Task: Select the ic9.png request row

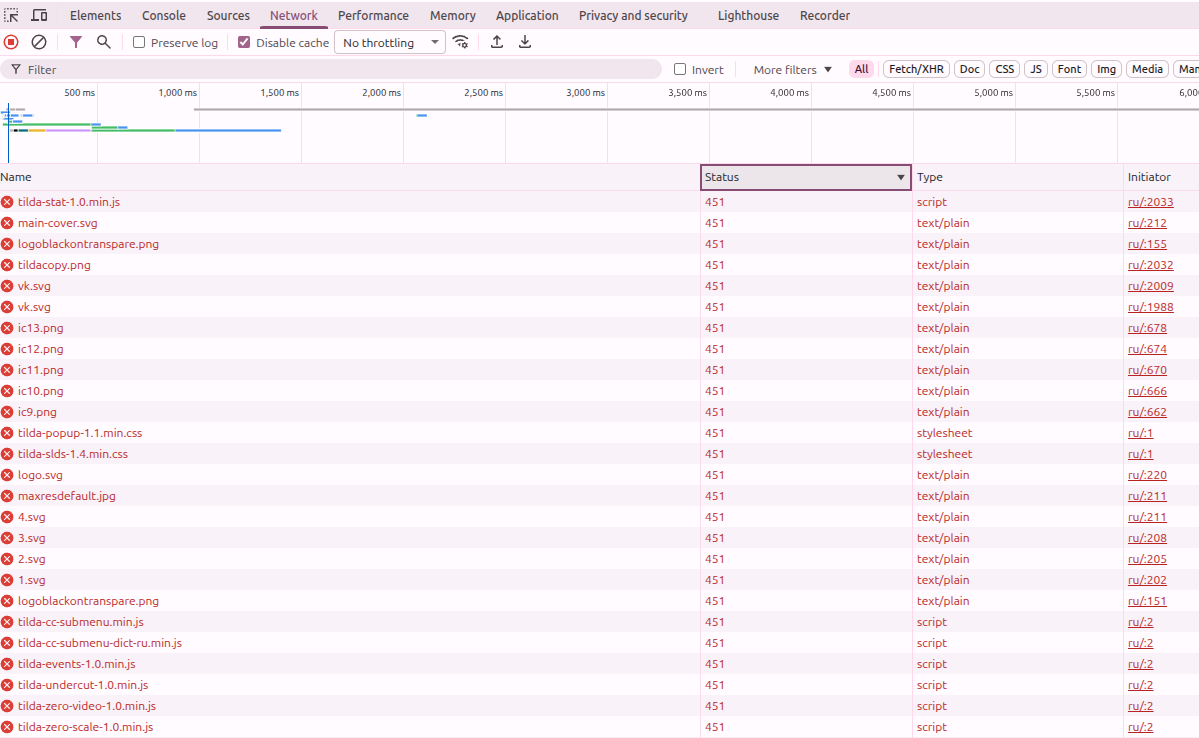Action: point(600,412)
